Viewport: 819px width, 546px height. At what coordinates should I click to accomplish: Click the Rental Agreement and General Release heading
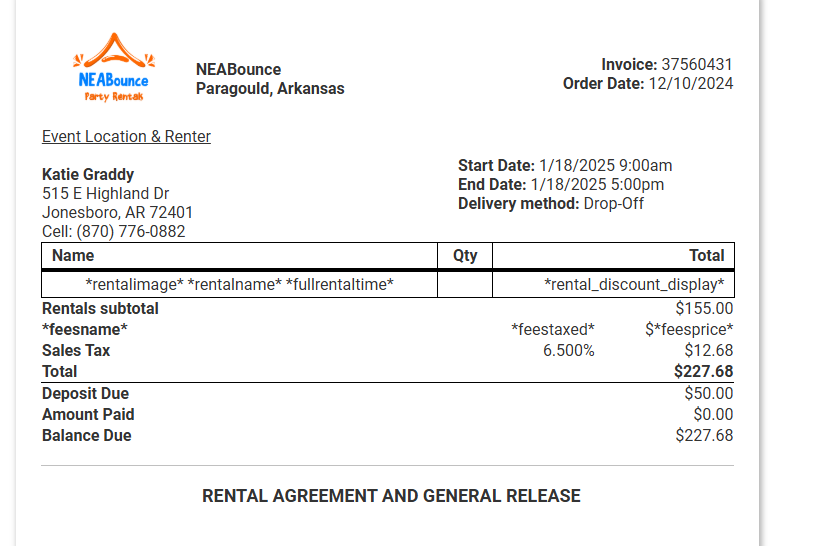pos(391,496)
